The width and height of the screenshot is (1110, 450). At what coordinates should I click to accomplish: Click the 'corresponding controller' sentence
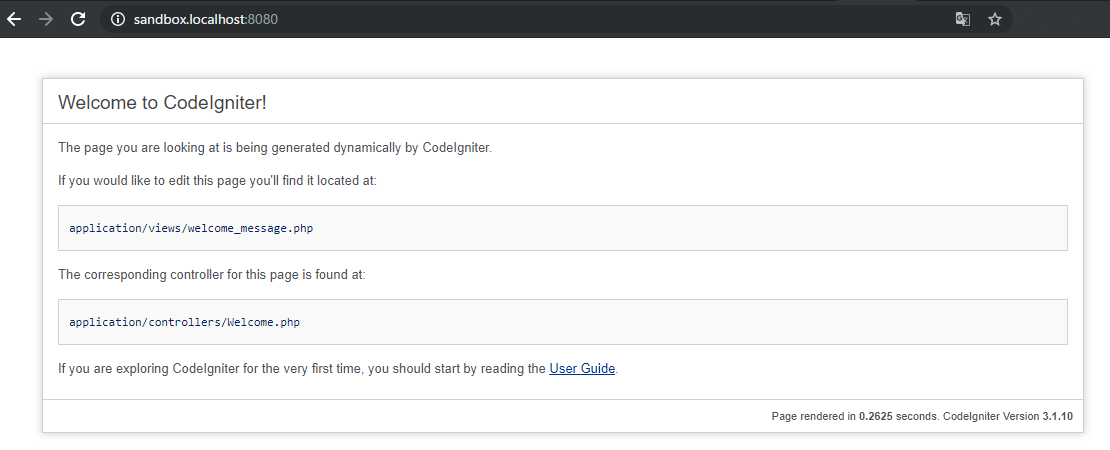(x=212, y=274)
